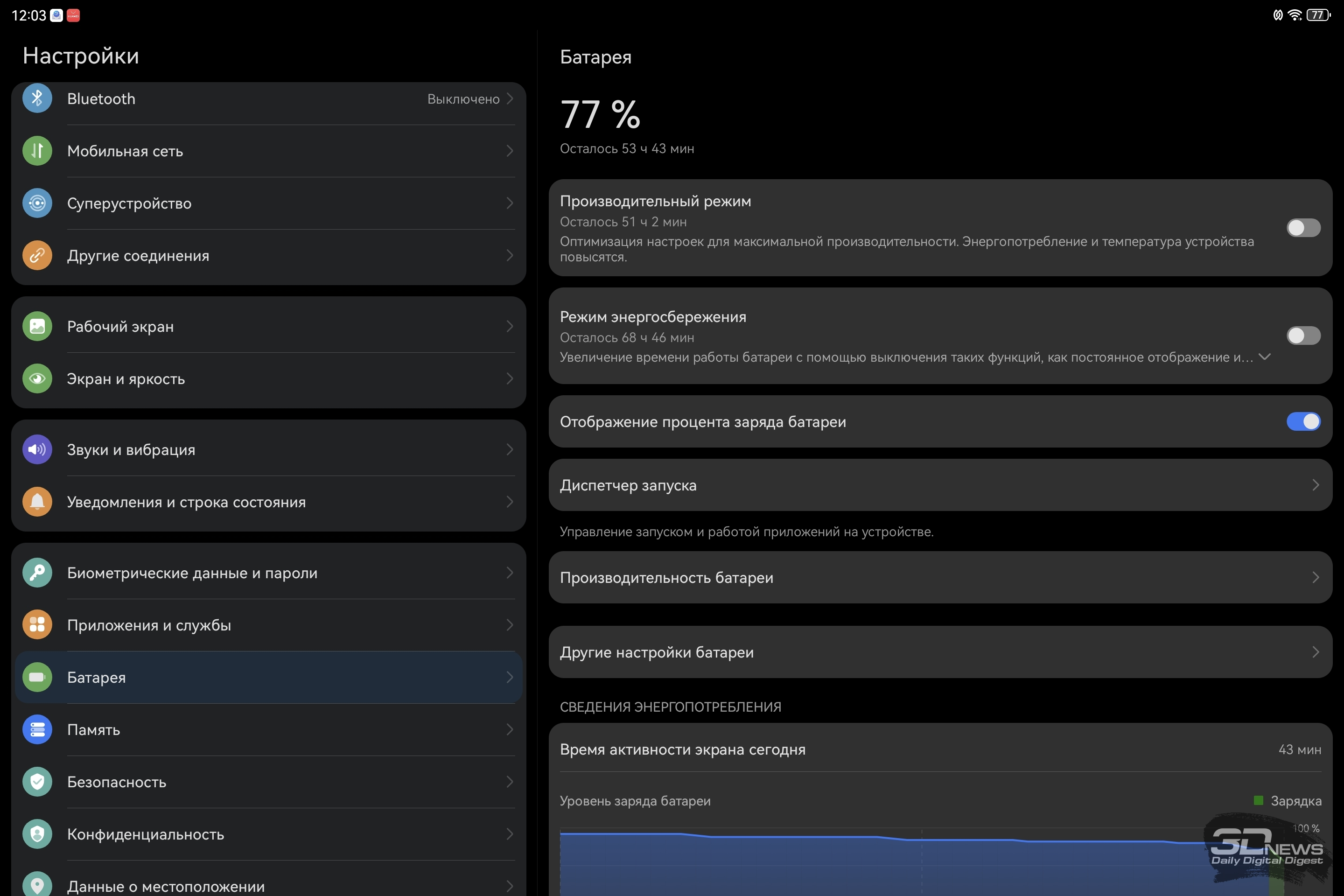Tap the Bluetooth icon in settings
The image size is (1344, 896).
pos(37,98)
